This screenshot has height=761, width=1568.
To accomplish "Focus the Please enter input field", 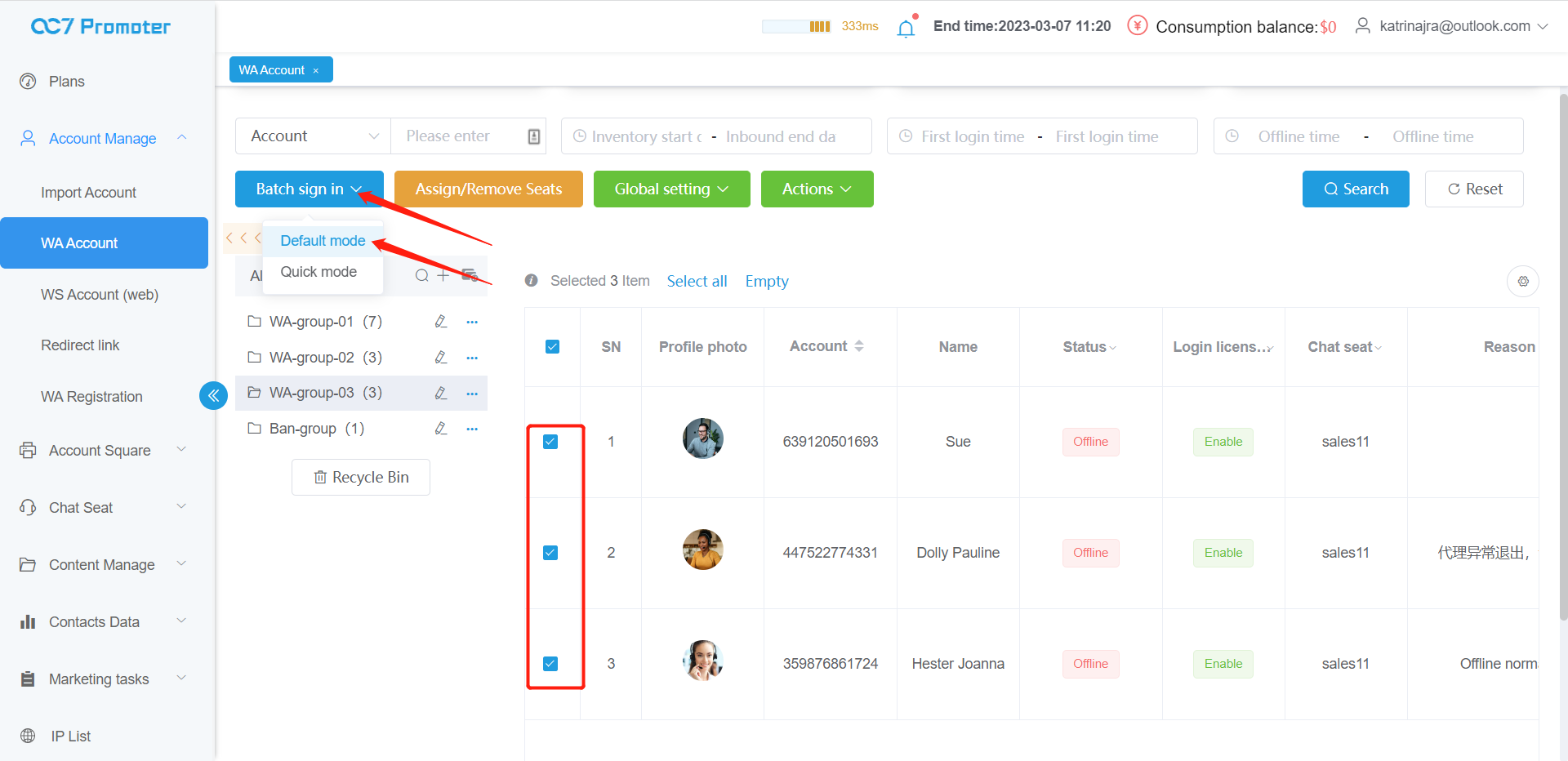I will coord(461,136).
